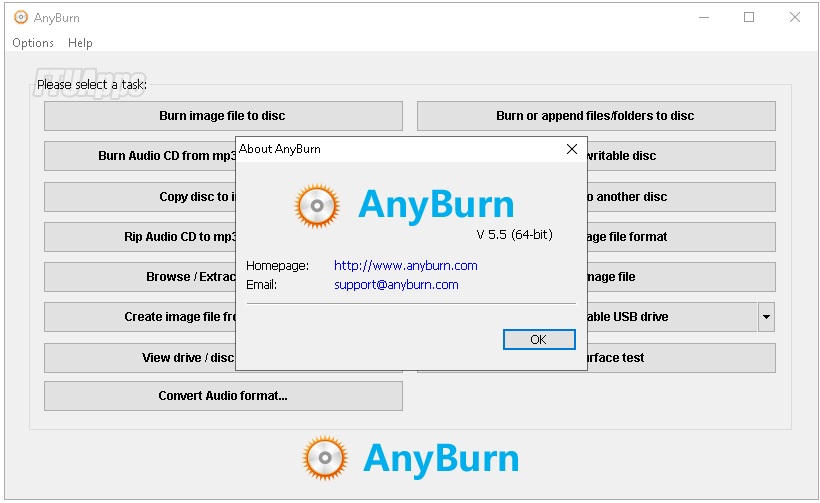Click the Copy disc to image file button
820x503 pixels.
pyautogui.click(x=140, y=197)
